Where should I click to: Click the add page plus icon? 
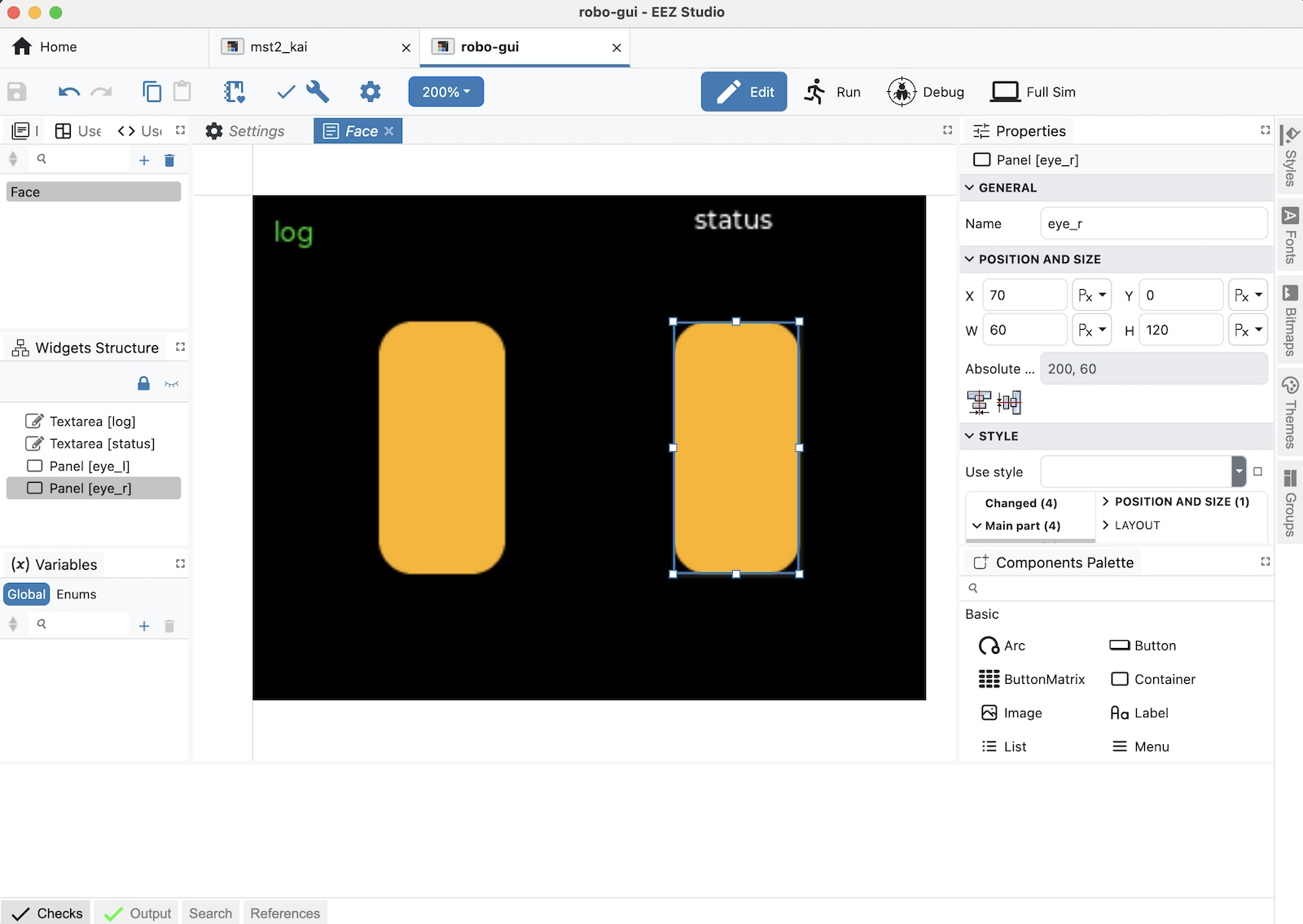(x=144, y=160)
